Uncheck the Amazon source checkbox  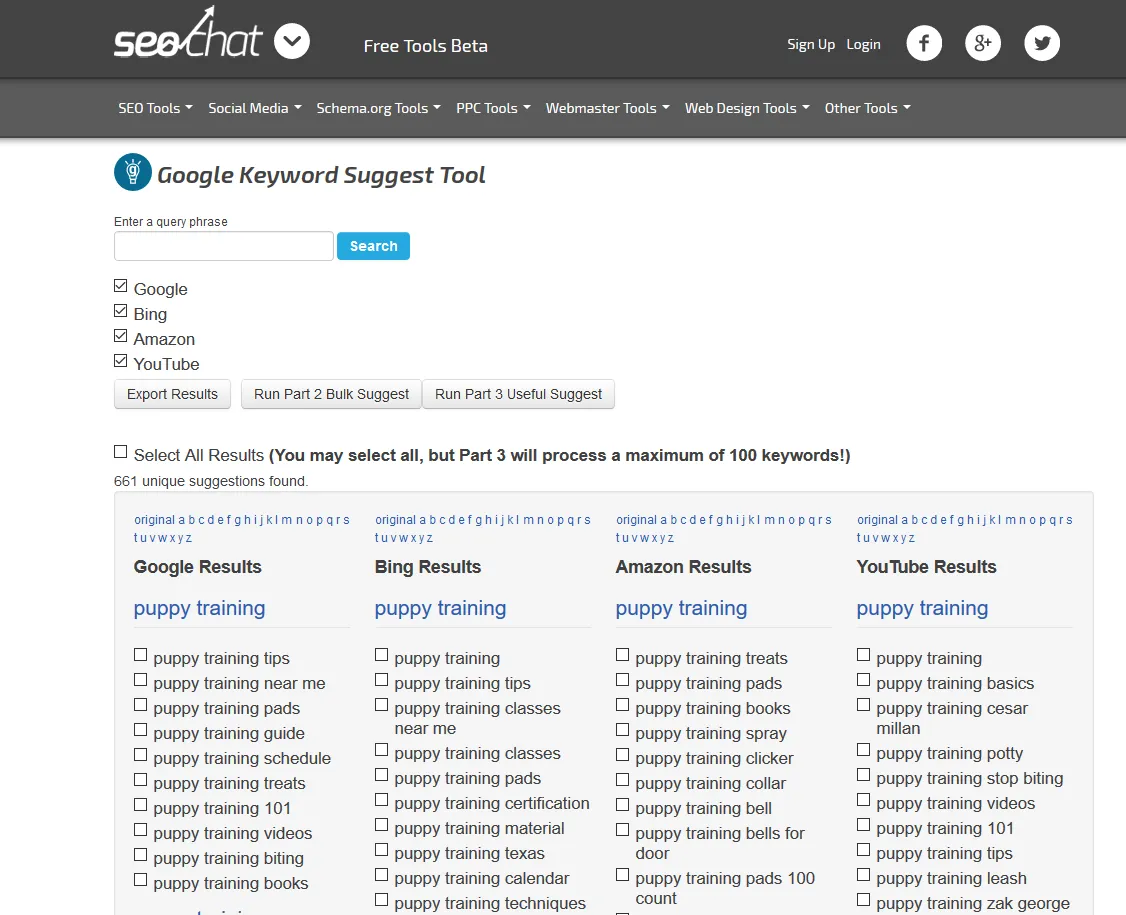coord(121,336)
